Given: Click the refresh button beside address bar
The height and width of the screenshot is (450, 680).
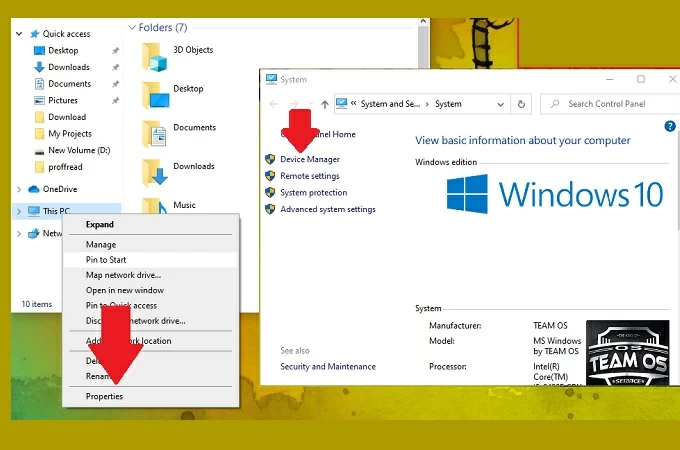Looking at the screenshot, I should (520, 104).
